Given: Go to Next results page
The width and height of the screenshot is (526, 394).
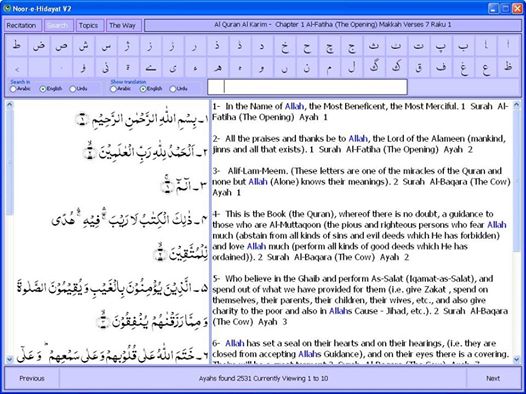Looking at the screenshot, I should 493,378.
